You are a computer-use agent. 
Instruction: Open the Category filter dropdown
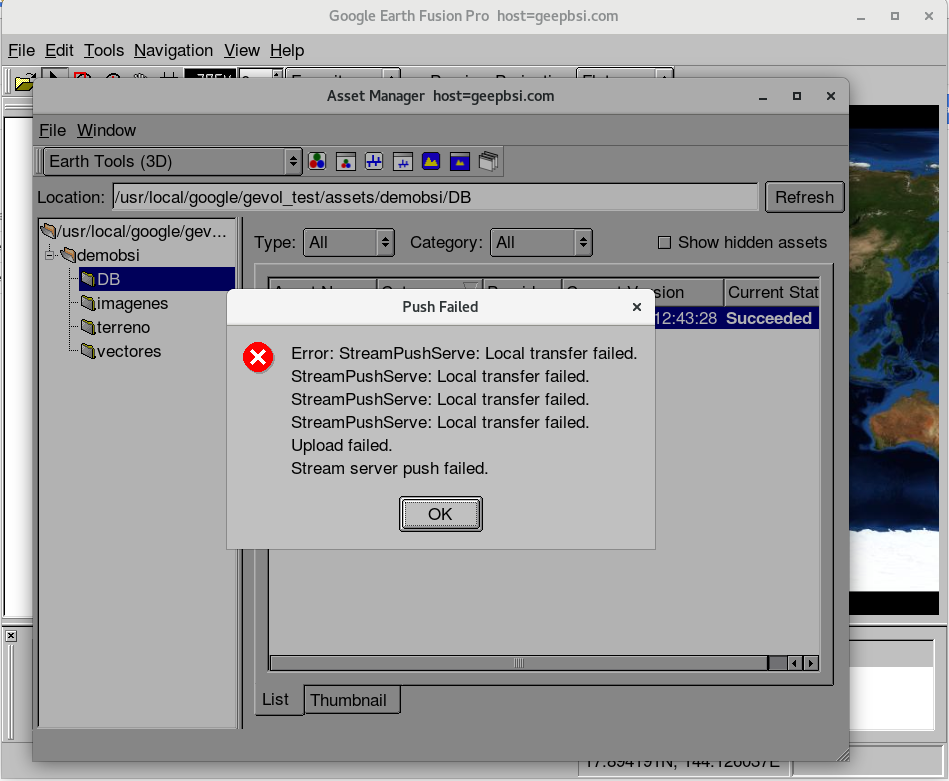[x=540, y=242]
